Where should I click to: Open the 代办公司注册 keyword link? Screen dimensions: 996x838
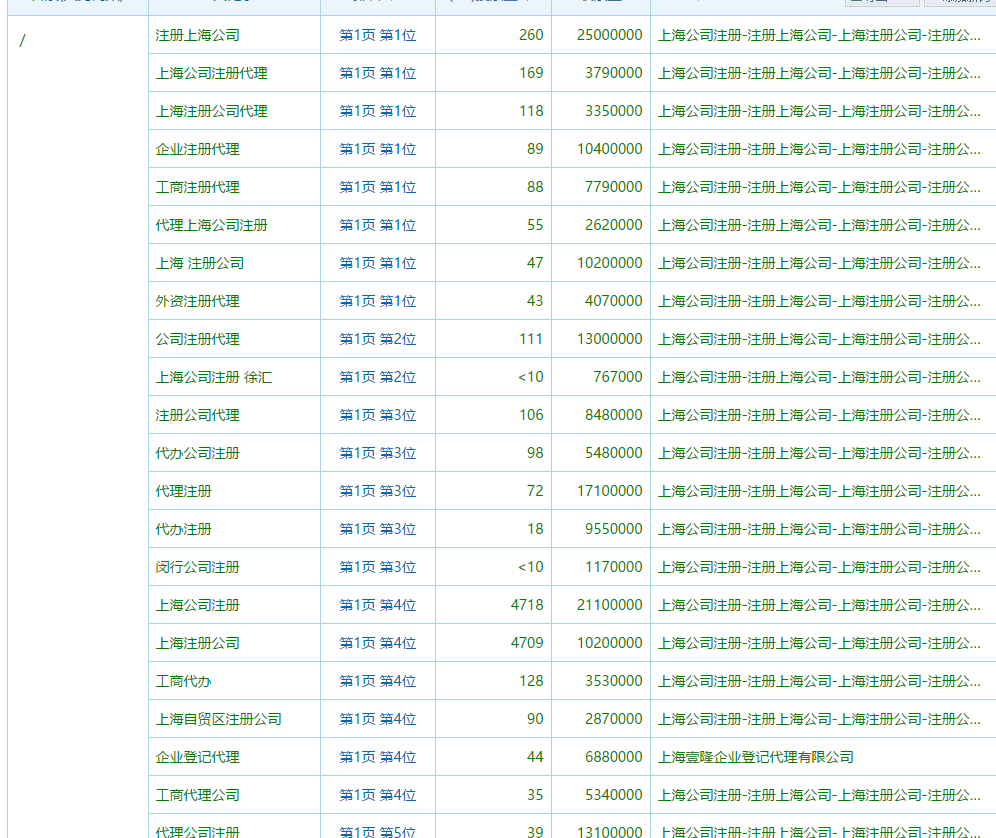[197, 453]
